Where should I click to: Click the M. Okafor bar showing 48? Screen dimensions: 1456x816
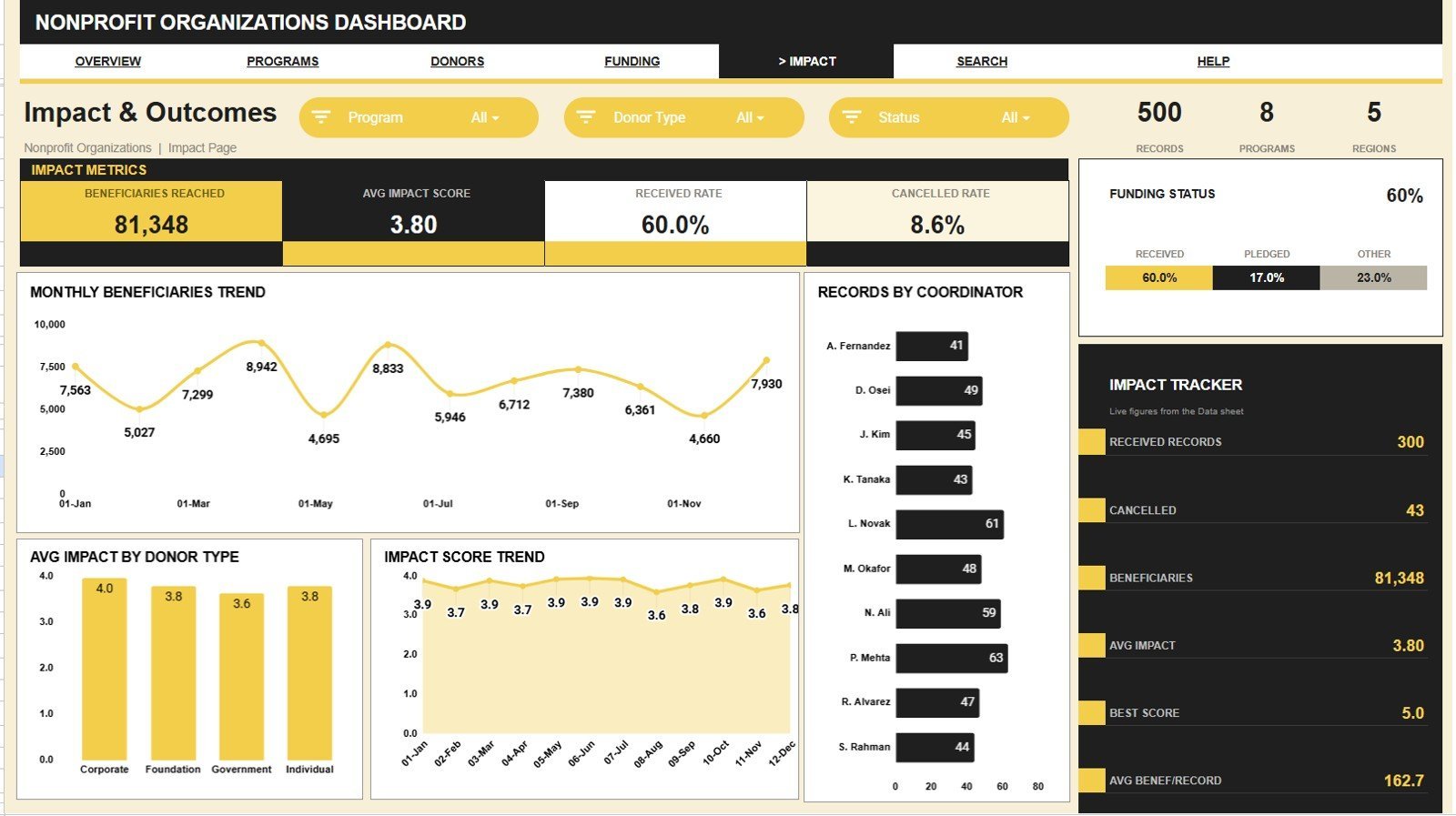point(938,569)
